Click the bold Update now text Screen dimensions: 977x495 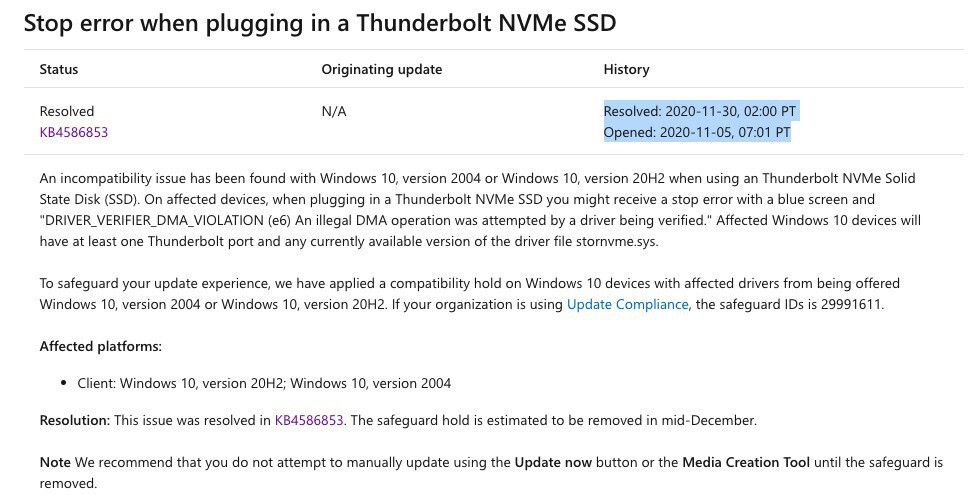click(553, 462)
